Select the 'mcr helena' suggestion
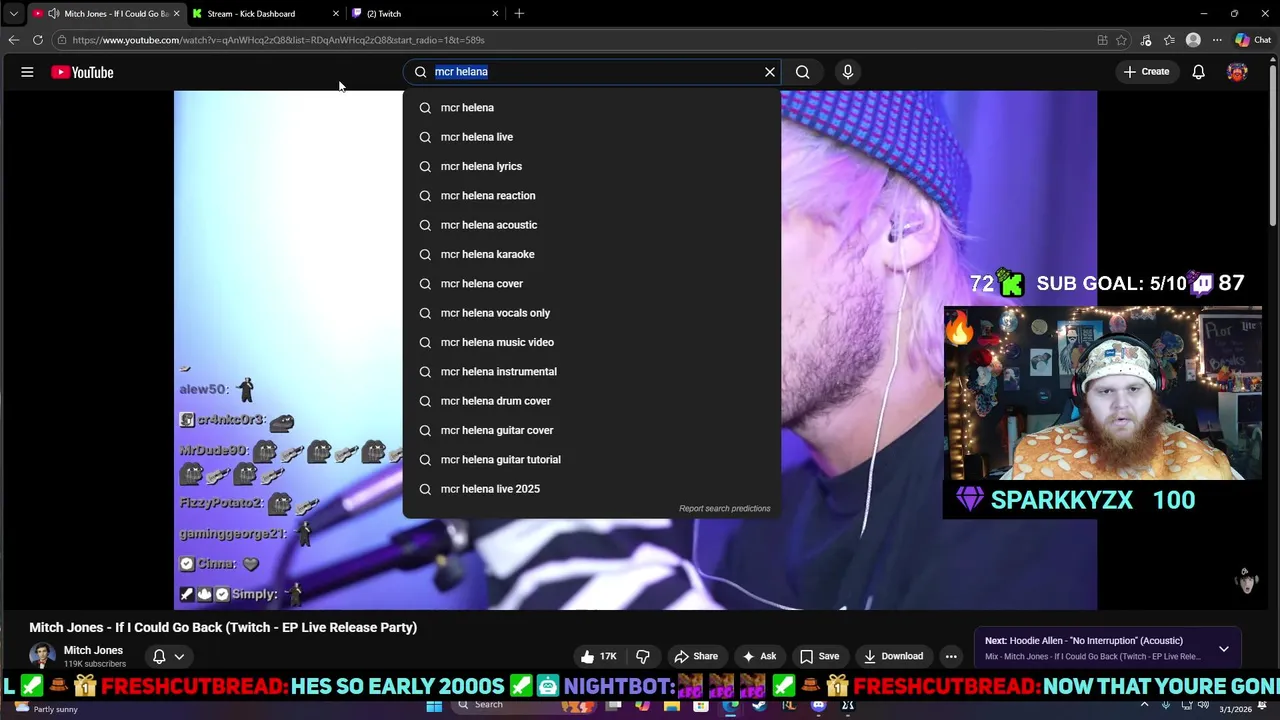 click(592, 107)
